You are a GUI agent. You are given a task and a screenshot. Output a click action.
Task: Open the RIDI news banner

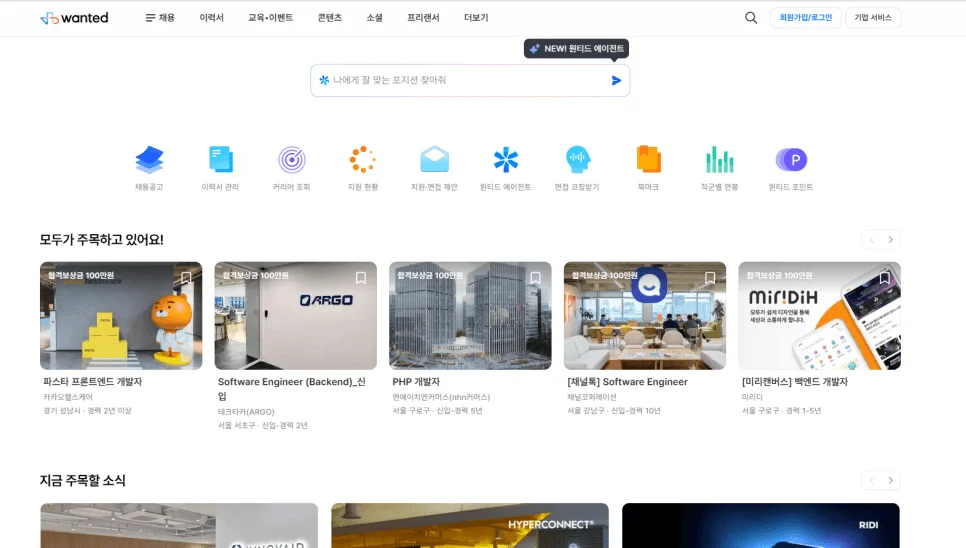click(761, 525)
